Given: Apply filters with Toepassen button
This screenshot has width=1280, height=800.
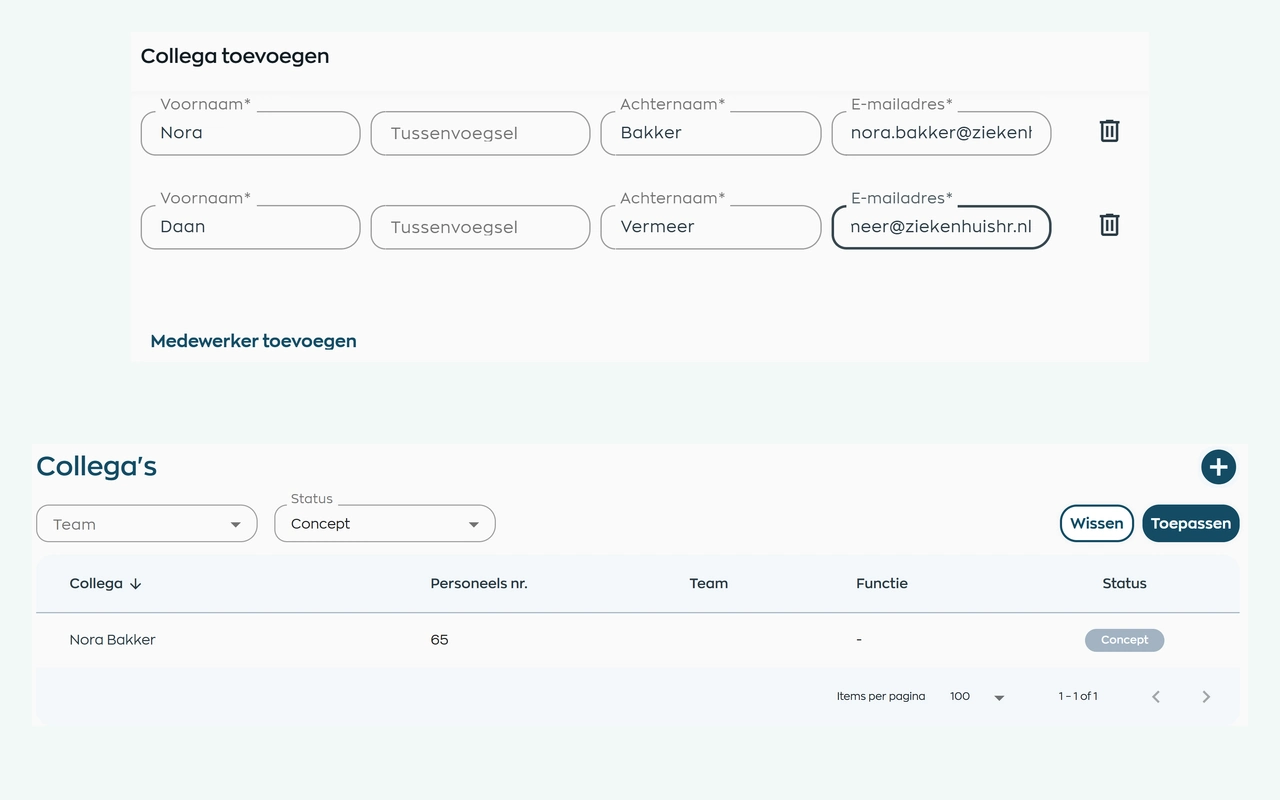Looking at the screenshot, I should pos(1190,523).
